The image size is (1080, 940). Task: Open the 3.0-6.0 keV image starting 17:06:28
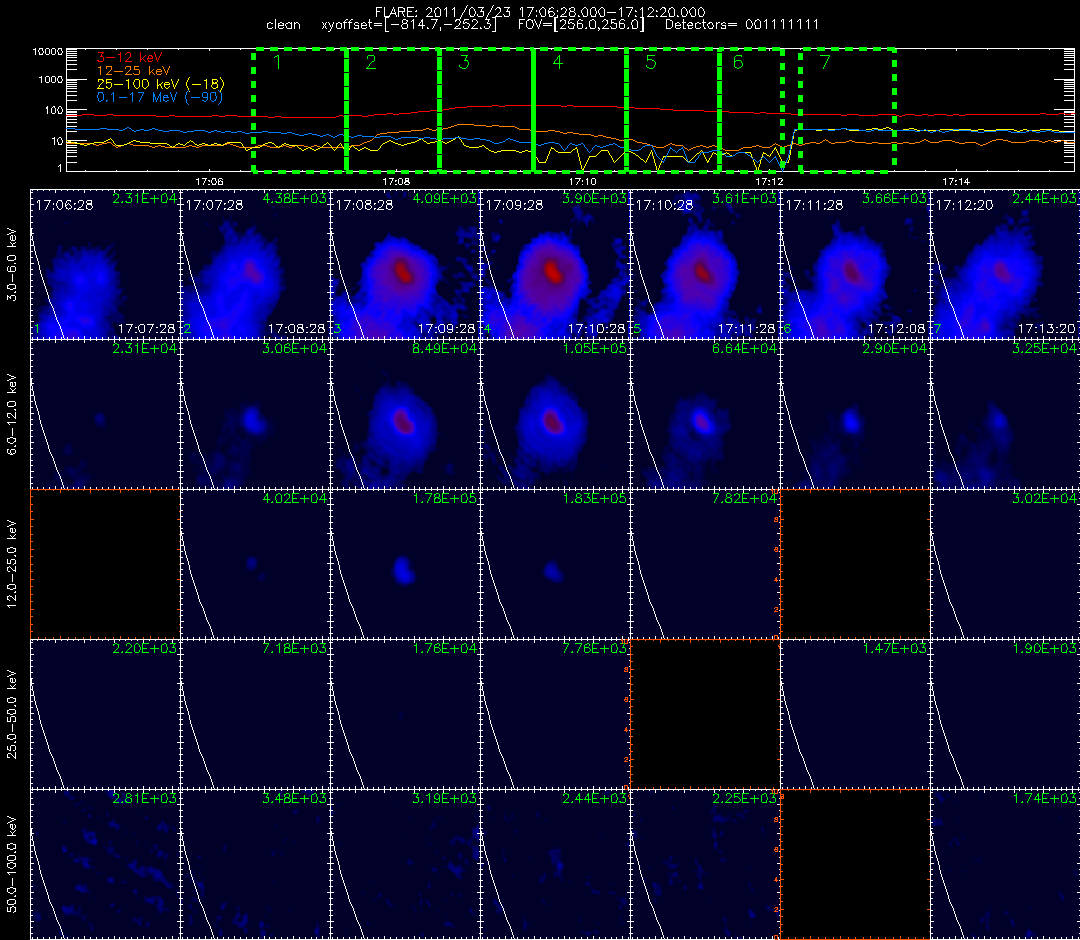[105, 264]
